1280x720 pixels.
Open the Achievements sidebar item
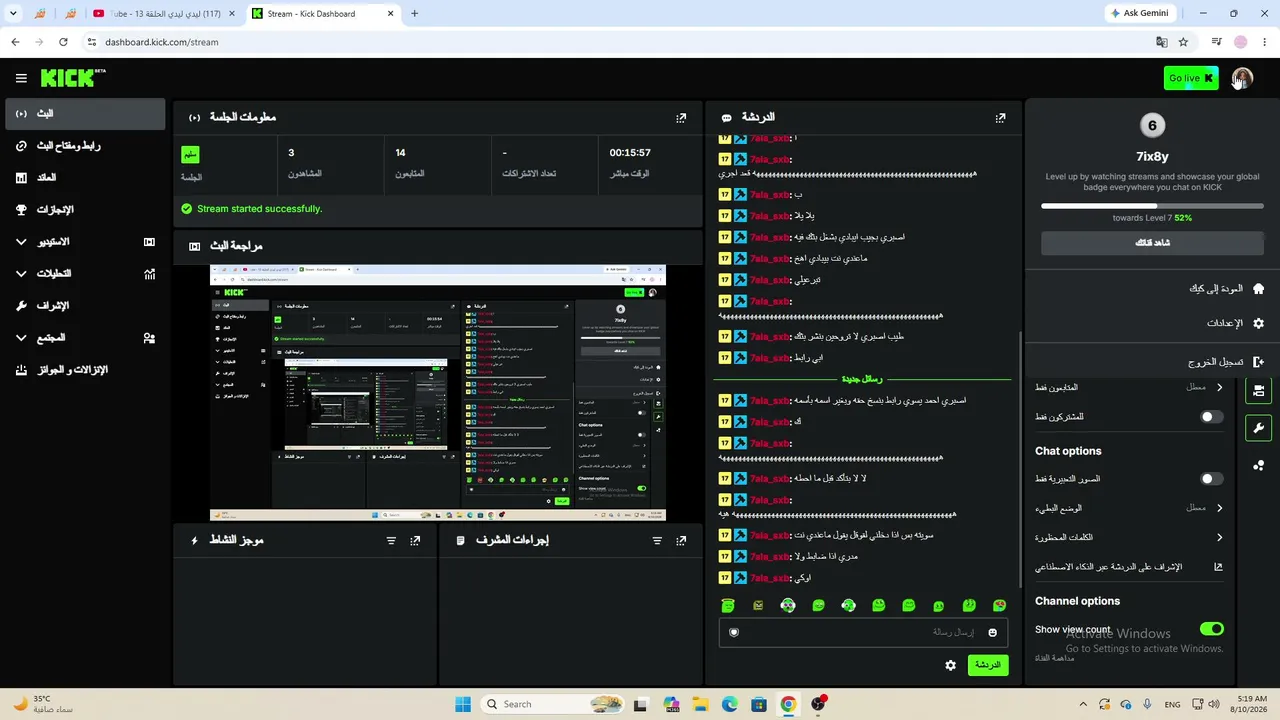(x=86, y=210)
